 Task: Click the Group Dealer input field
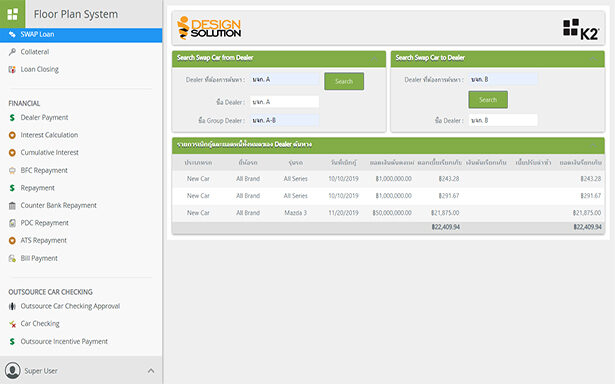point(285,120)
